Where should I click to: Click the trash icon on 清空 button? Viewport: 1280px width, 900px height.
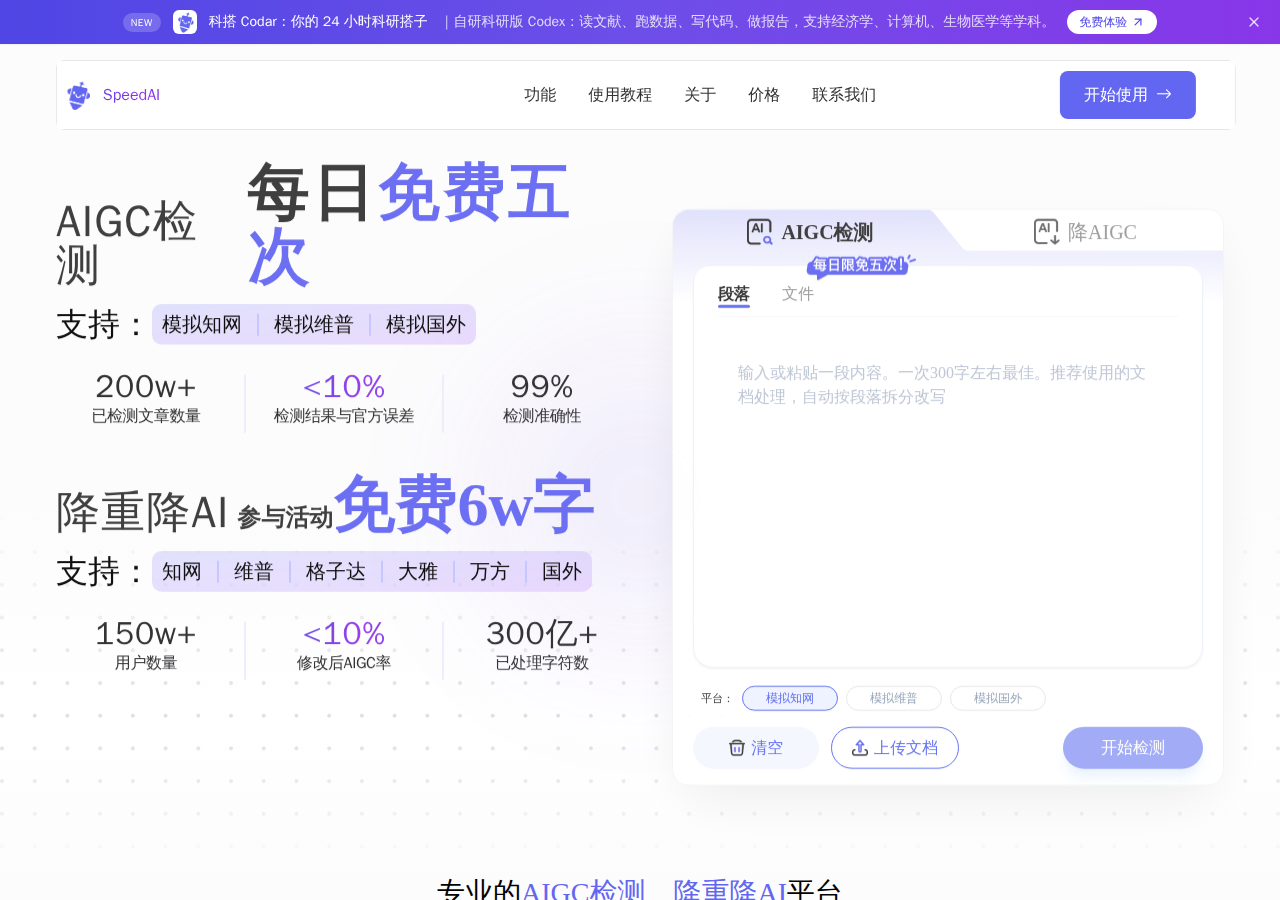(x=737, y=748)
